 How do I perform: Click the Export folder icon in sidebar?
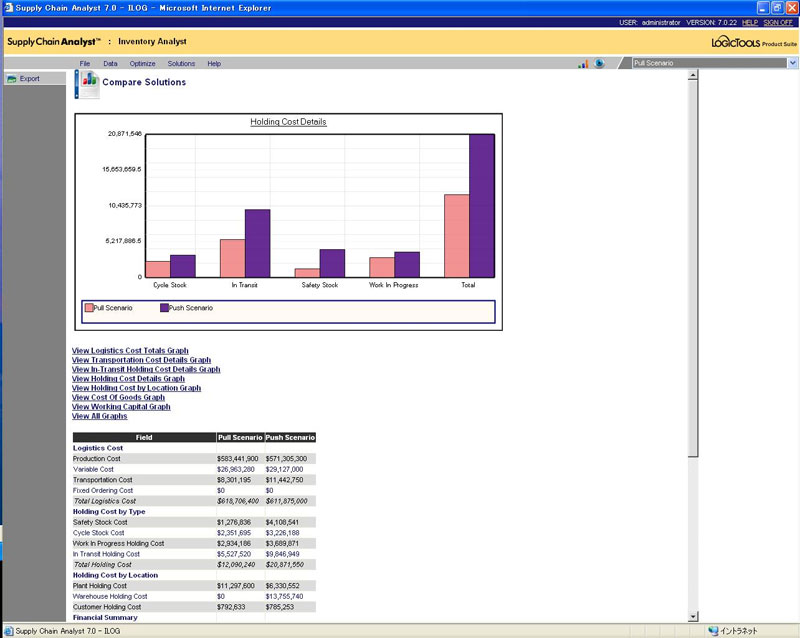tap(12, 79)
